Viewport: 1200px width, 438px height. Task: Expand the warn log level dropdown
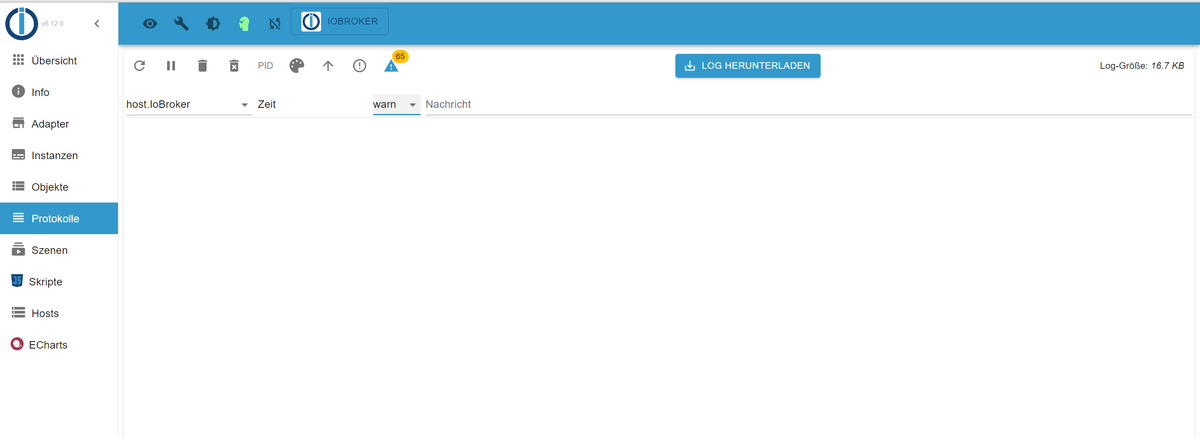[x=396, y=104]
